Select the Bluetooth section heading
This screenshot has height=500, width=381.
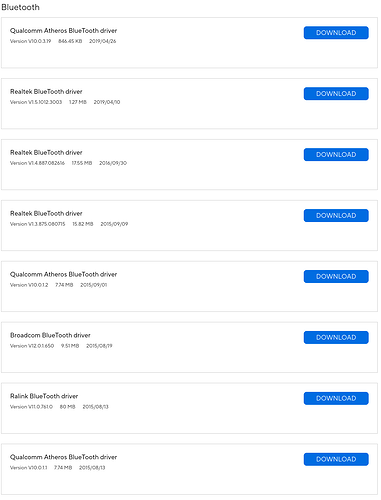click(20, 7)
